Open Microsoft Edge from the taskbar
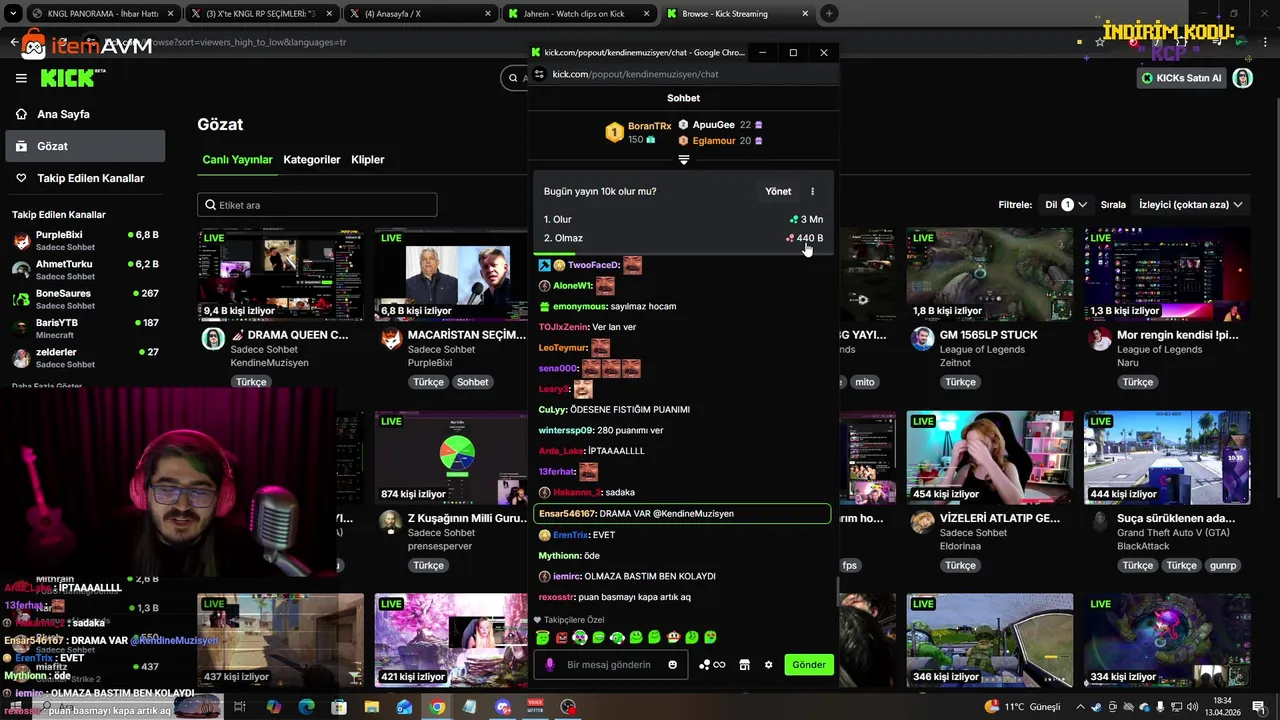This screenshot has height=720, width=1280. tap(306, 707)
